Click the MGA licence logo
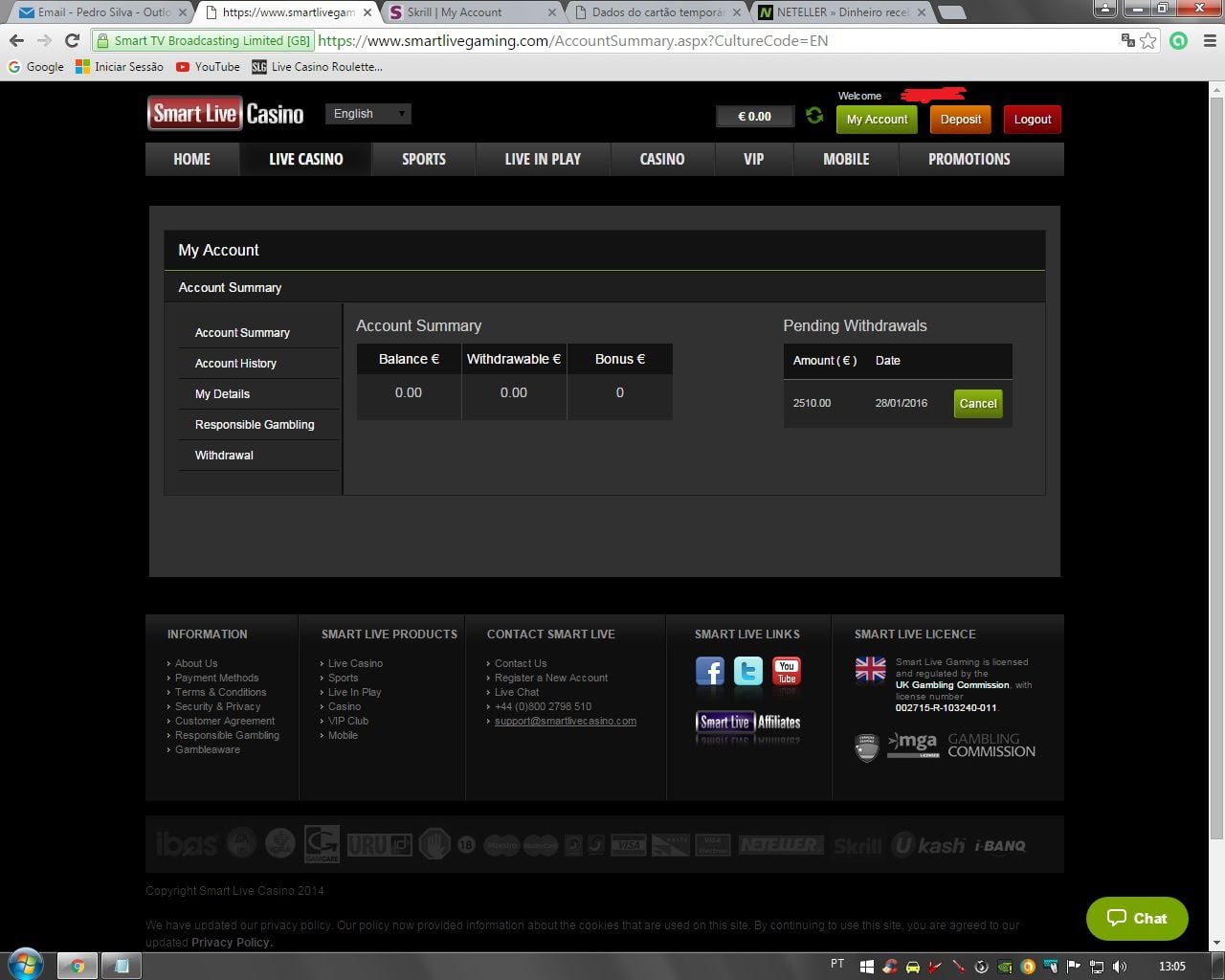1225x980 pixels. pos(912,745)
